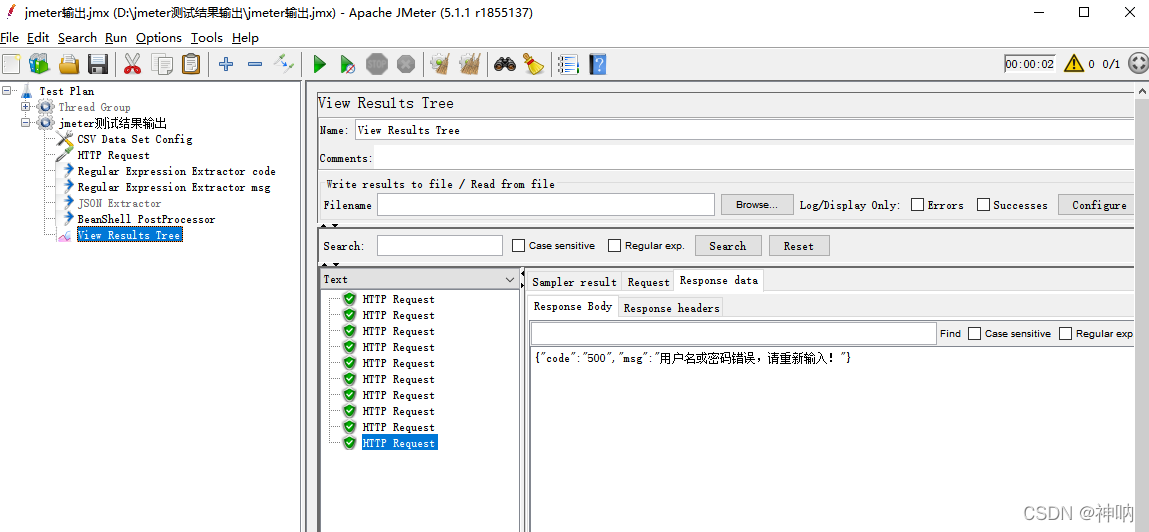Click the yellow warning triangle log icon
The height and width of the screenshot is (532, 1149).
click(x=1074, y=64)
